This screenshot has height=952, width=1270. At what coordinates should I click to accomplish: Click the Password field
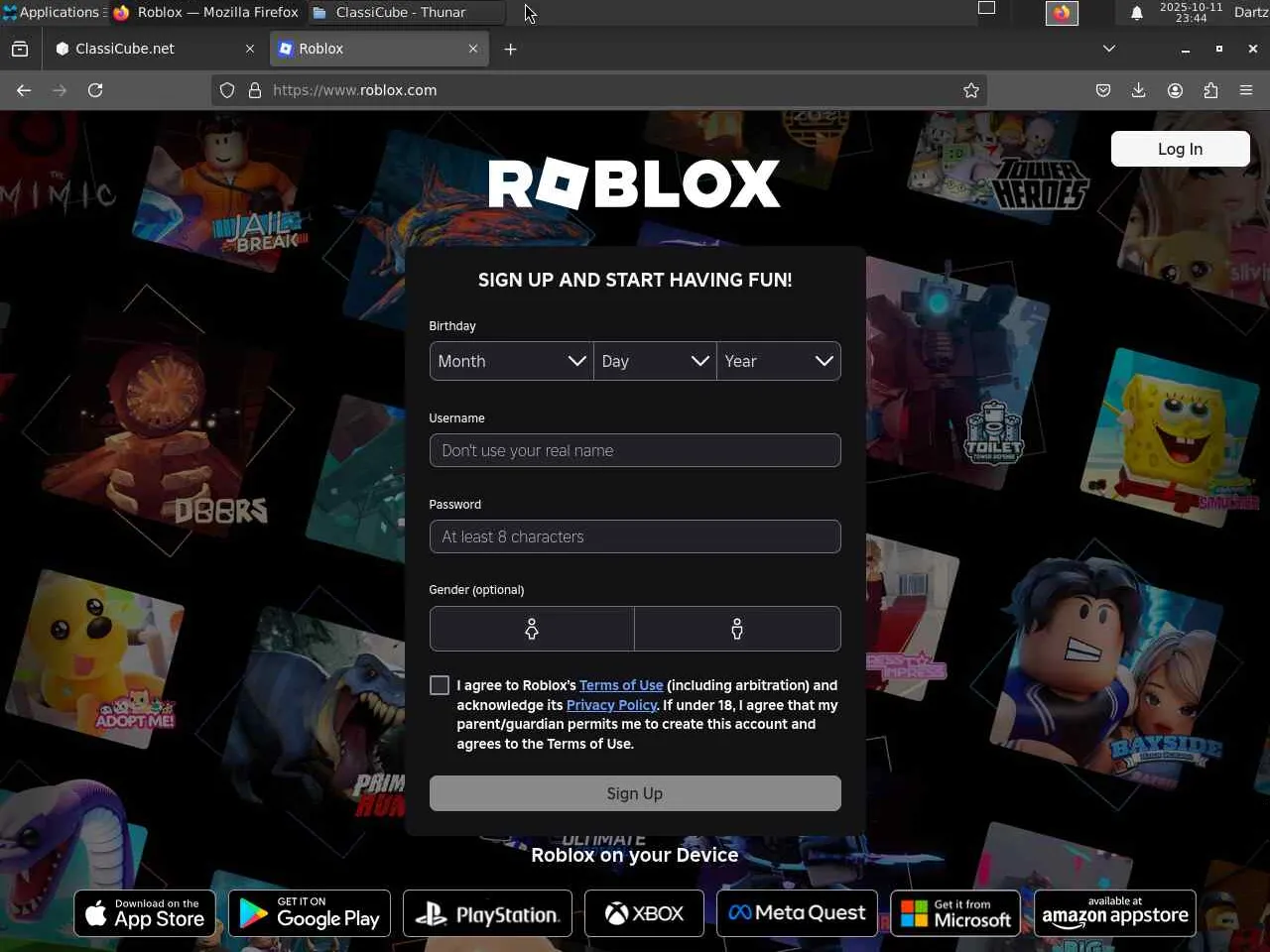[x=635, y=536]
